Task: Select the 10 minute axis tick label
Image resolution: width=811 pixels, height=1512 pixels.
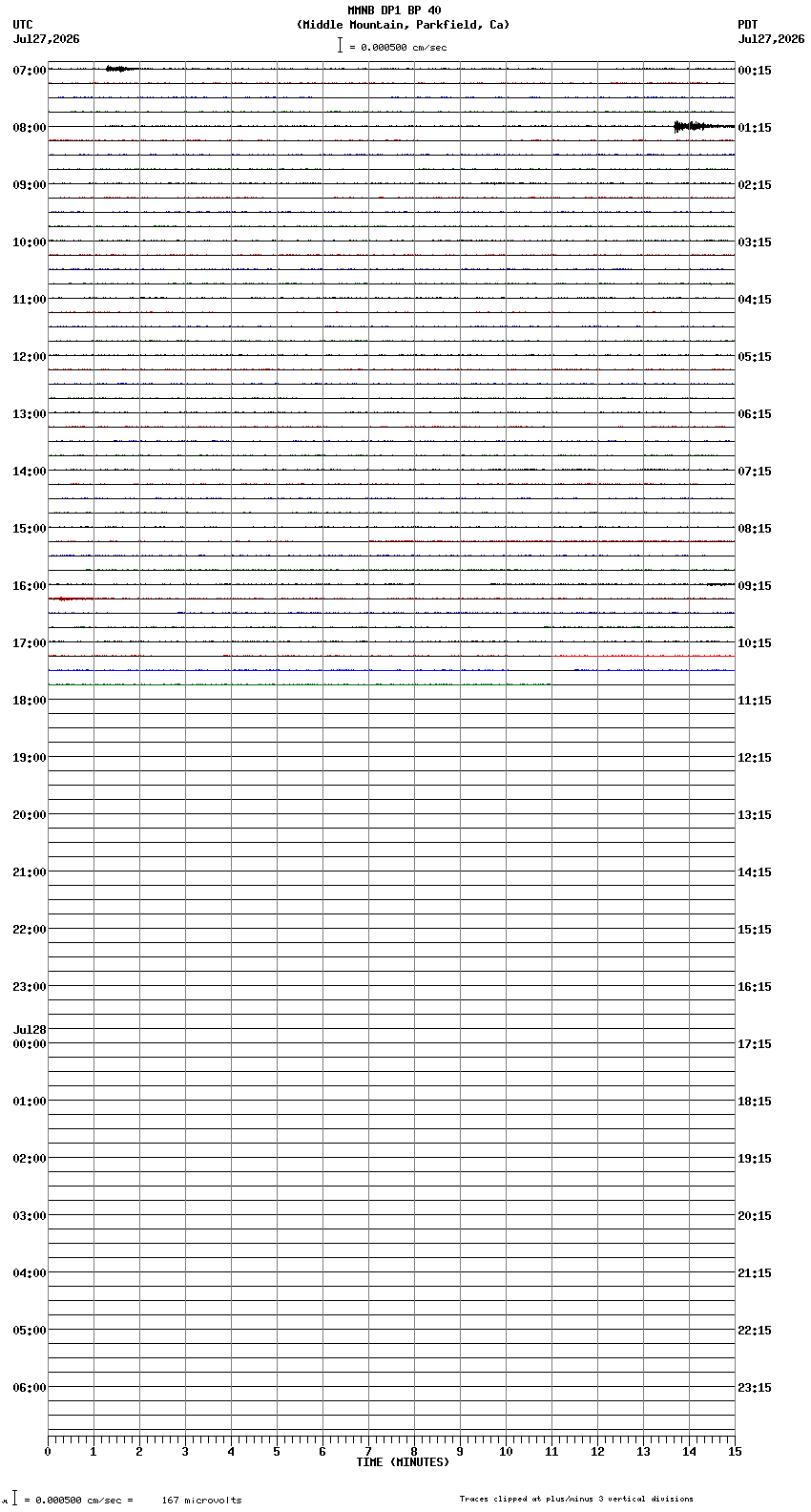Action: (506, 1452)
